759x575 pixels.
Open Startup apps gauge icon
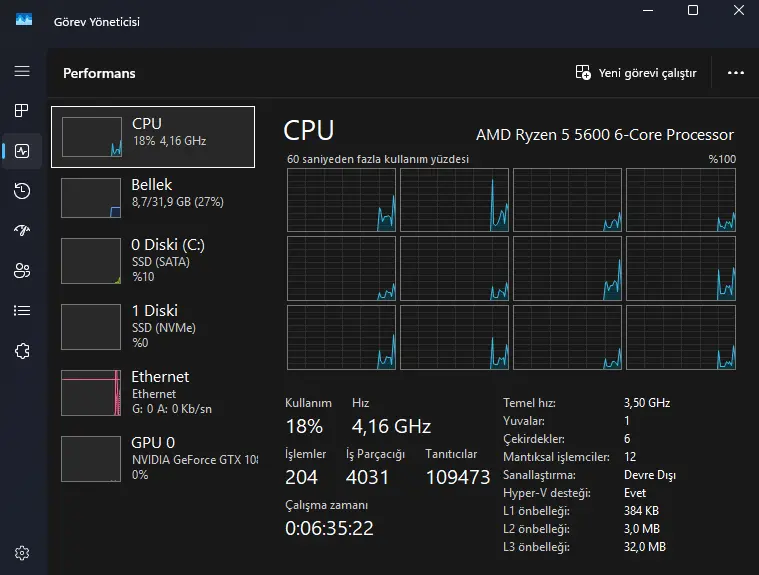[x=22, y=230]
